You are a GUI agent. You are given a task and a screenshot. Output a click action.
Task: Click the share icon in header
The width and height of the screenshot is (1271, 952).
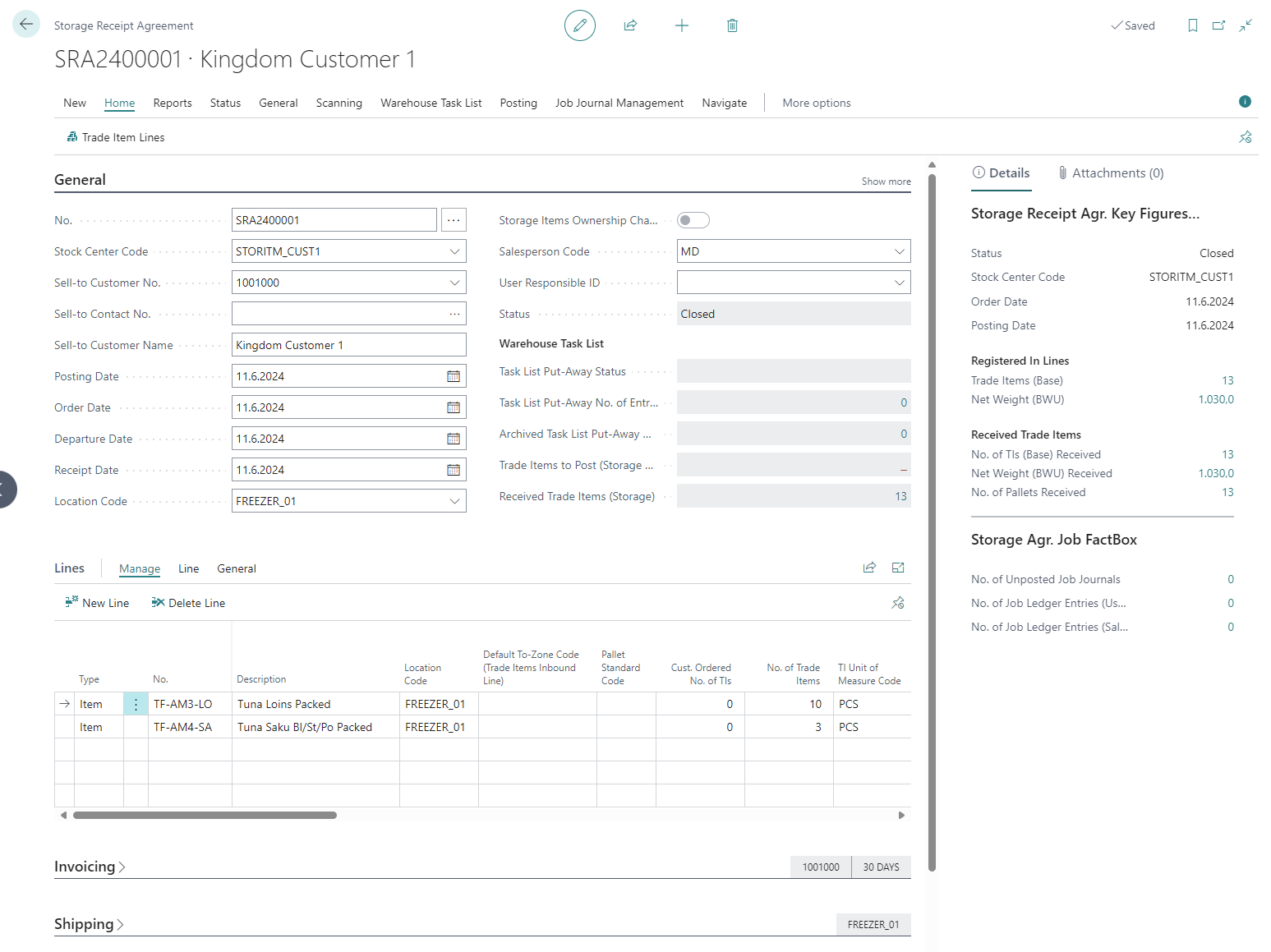click(630, 25)
